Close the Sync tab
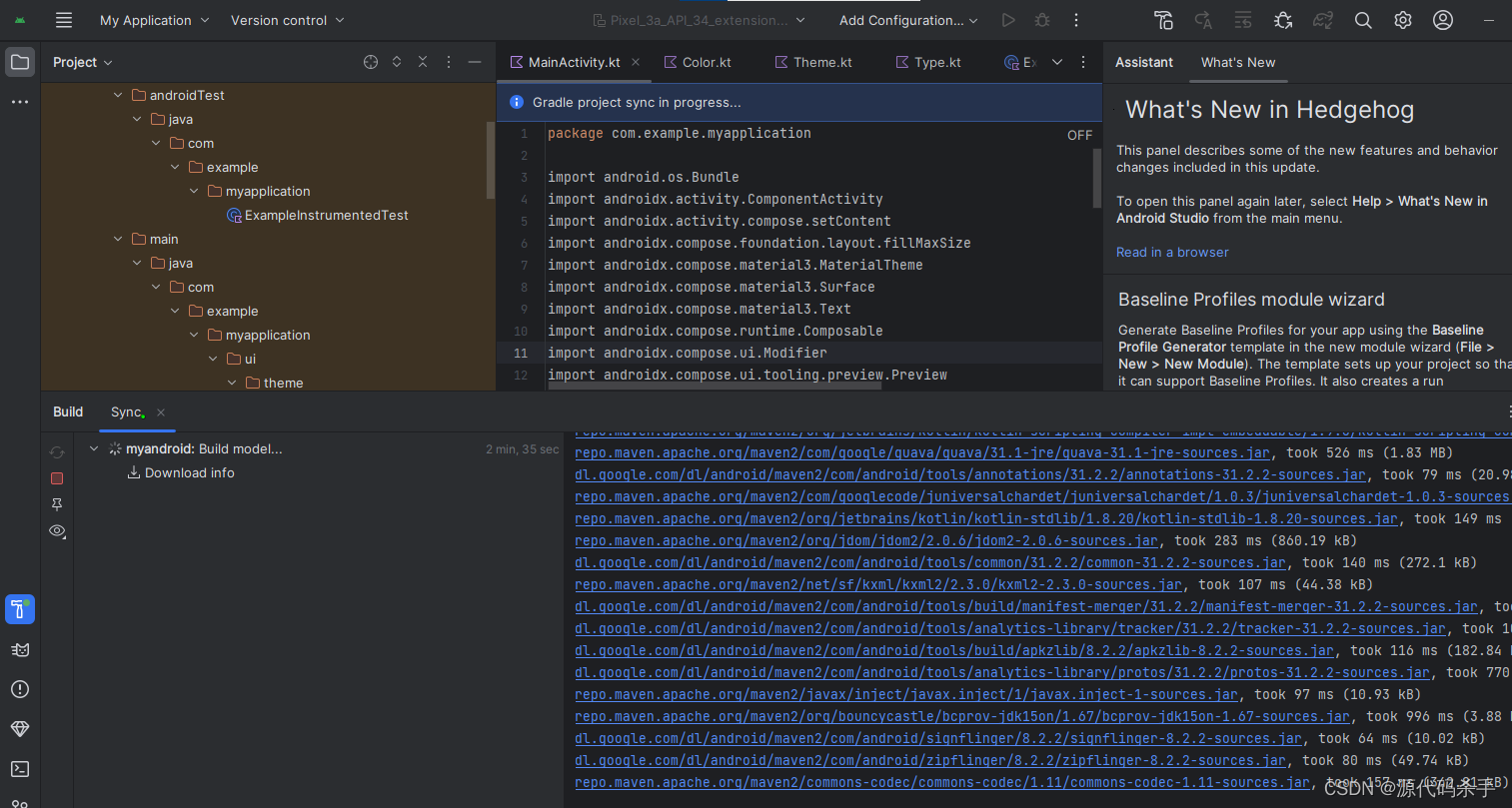The height and width of the screenshot is (808, 1512). (x=161, y=411)
